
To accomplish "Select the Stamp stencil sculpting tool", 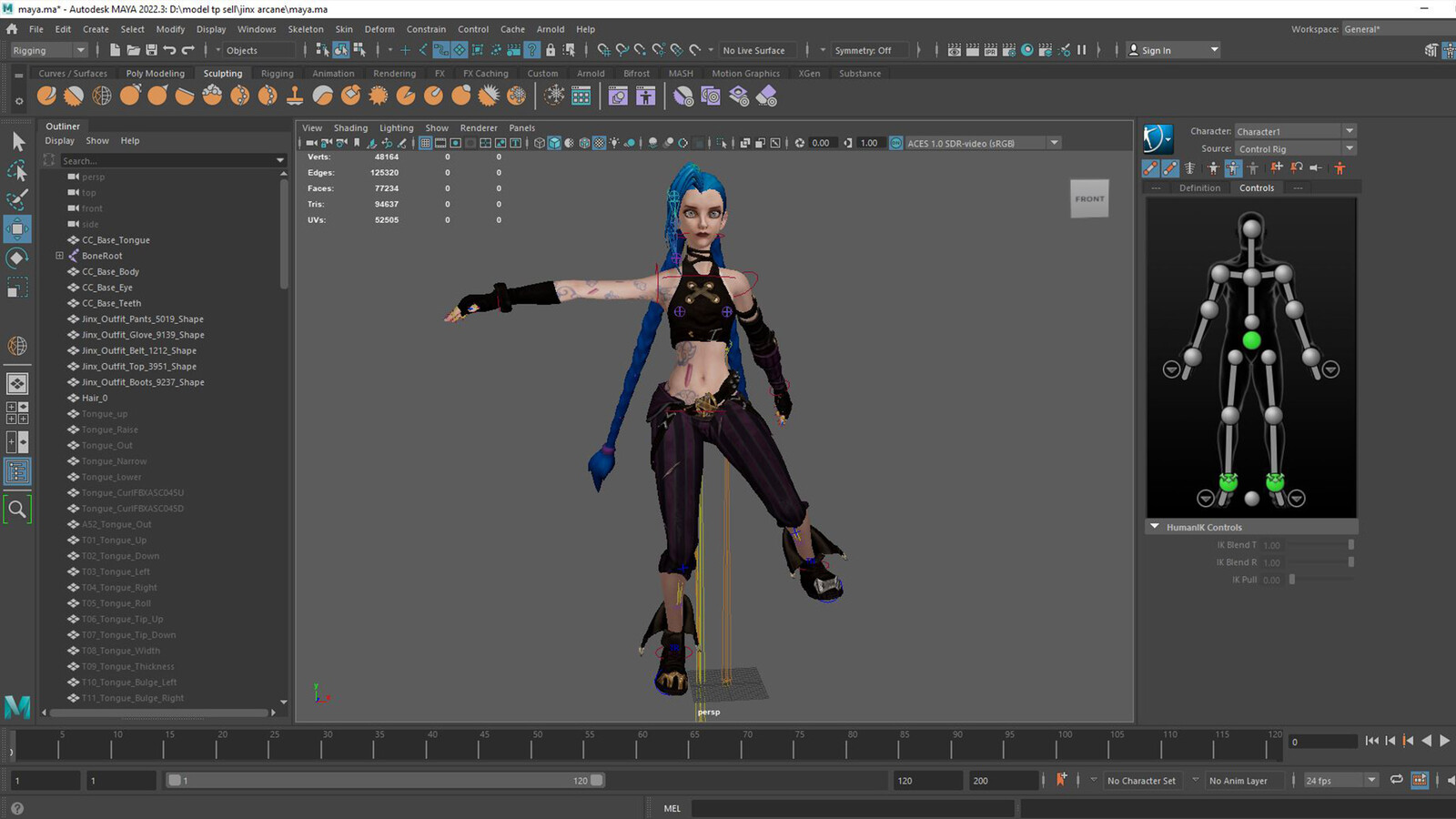I will (295, 96).
